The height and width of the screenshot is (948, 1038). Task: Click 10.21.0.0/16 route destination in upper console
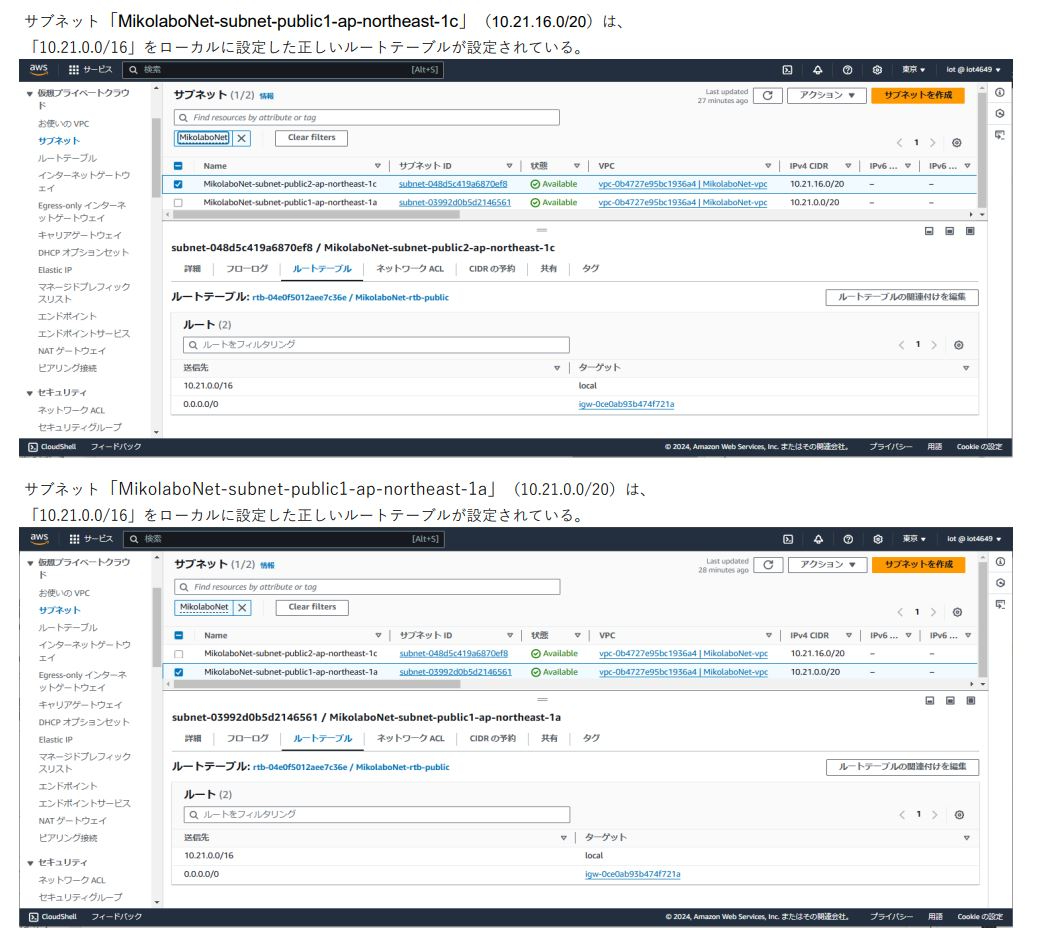(x=208, y=386)
